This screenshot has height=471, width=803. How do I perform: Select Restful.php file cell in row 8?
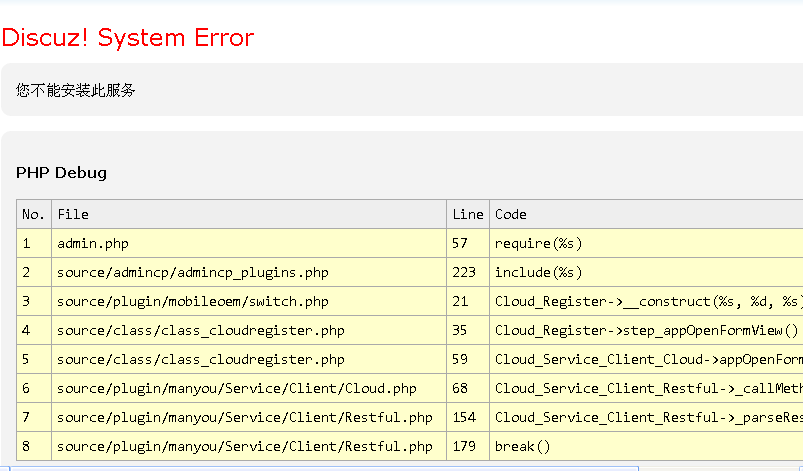click(x=249, y=446)
